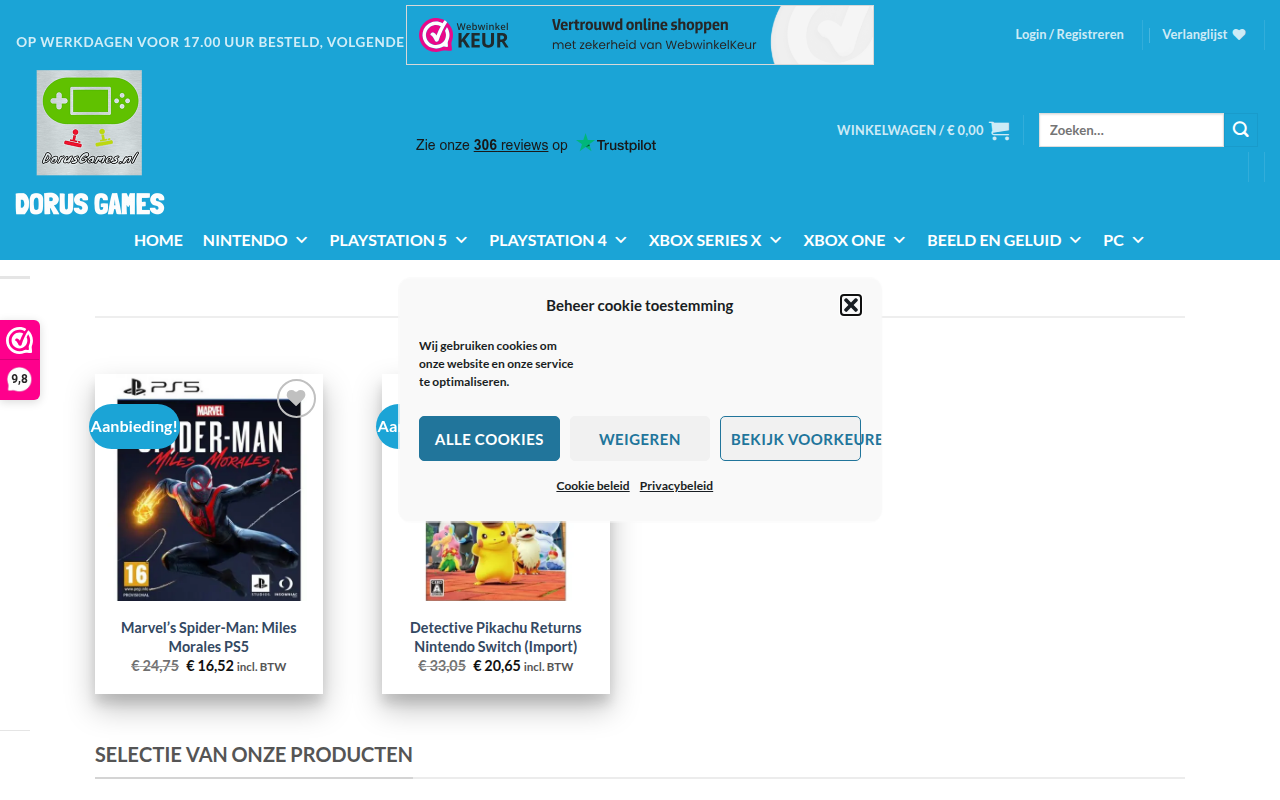Open the pink WebwinkelKeur 9,8 rating badge

click(20, 360)
